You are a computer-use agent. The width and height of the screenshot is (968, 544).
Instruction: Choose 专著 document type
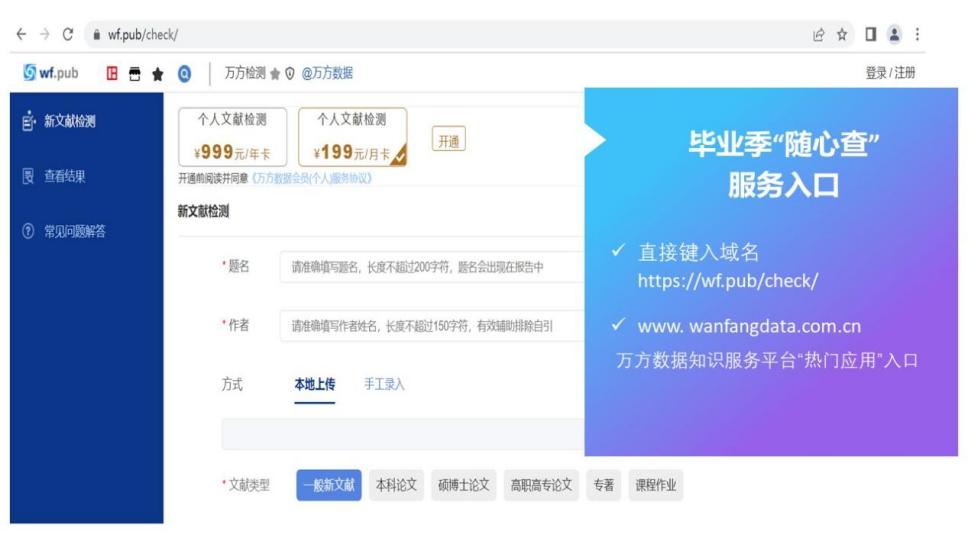pyautogui.click(x=604, y=485)
